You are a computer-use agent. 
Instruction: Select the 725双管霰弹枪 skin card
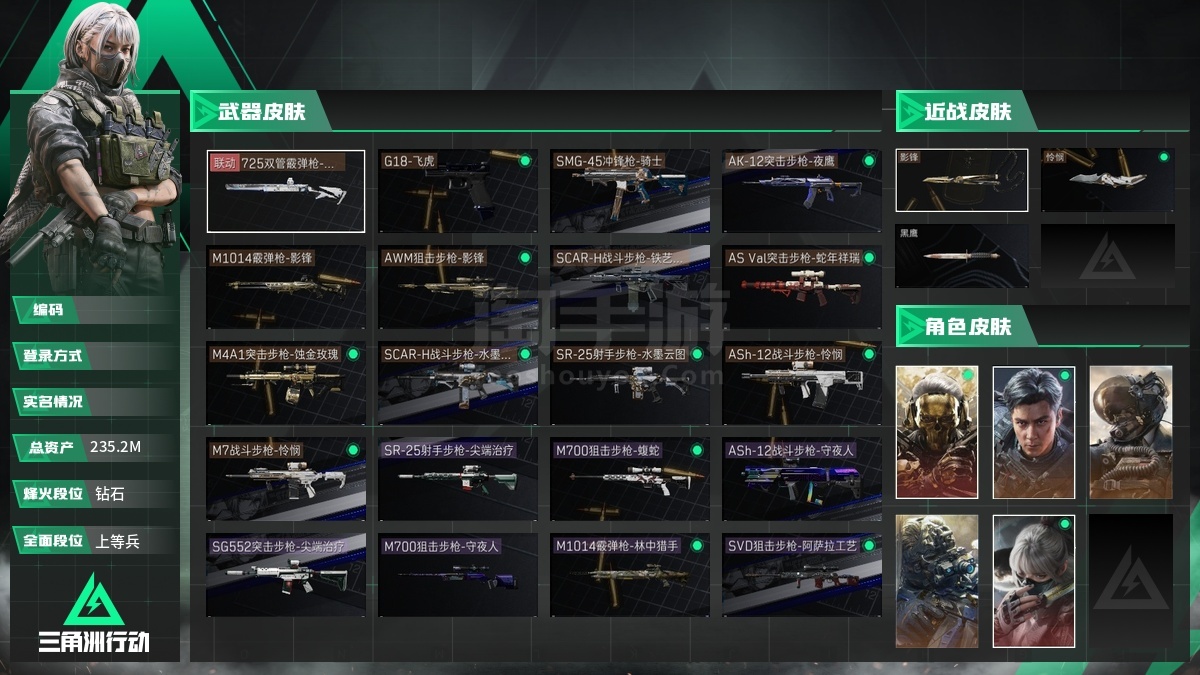click(x=286, y=191)
